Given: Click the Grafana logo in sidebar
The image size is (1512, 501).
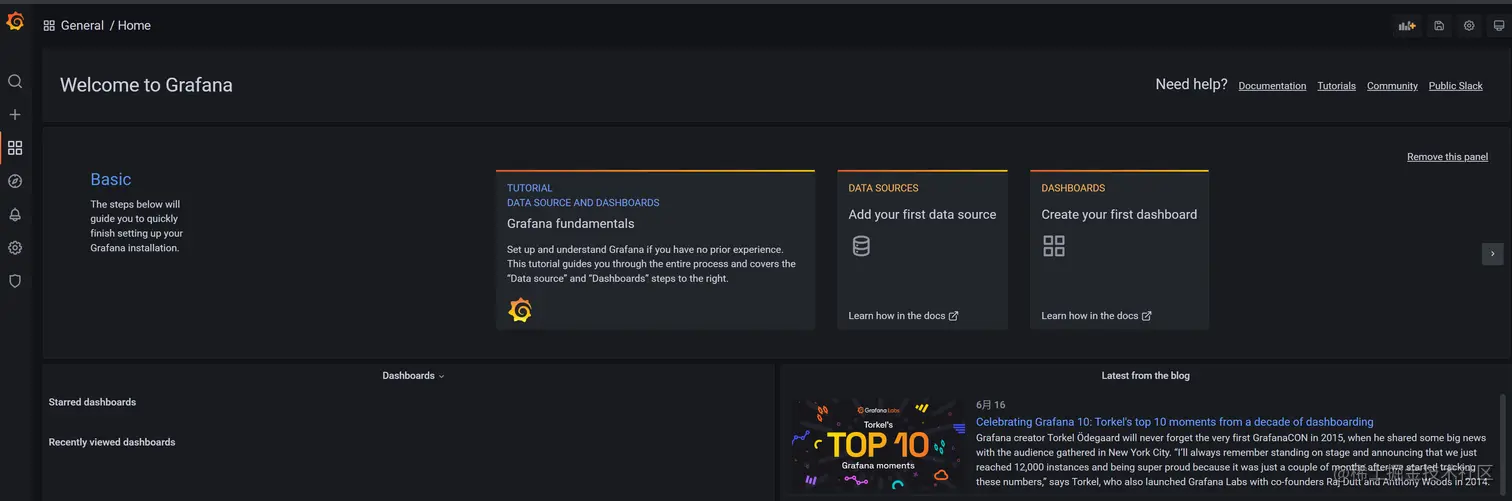Looking at the screenshot, I should 15,21.
